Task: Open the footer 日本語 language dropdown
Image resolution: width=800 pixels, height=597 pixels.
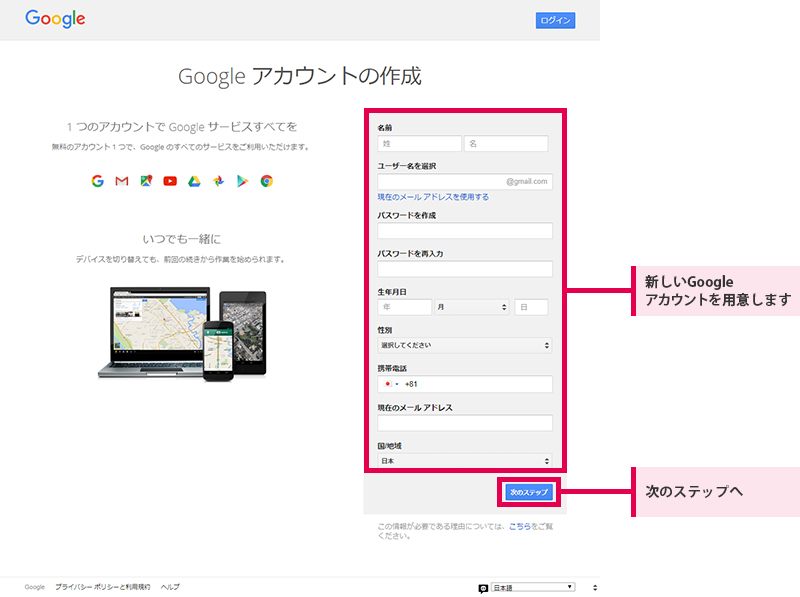Action: coord(533,588)
